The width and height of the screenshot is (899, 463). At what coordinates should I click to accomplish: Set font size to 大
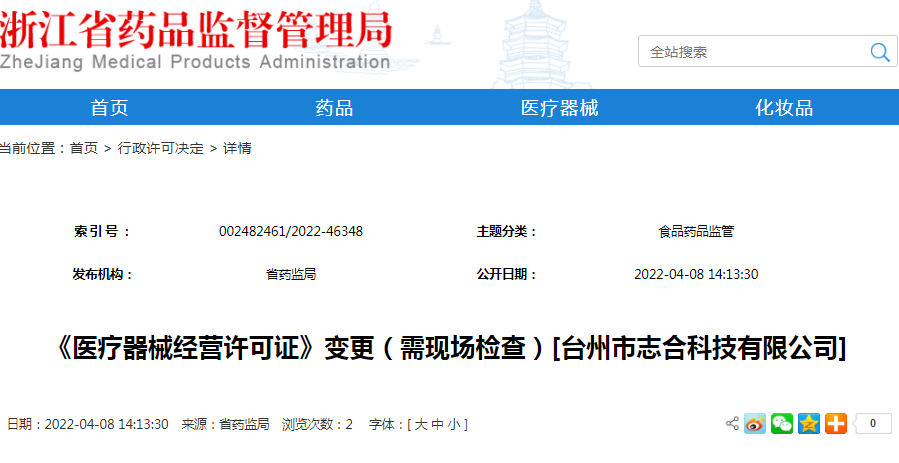pos(421,425)
